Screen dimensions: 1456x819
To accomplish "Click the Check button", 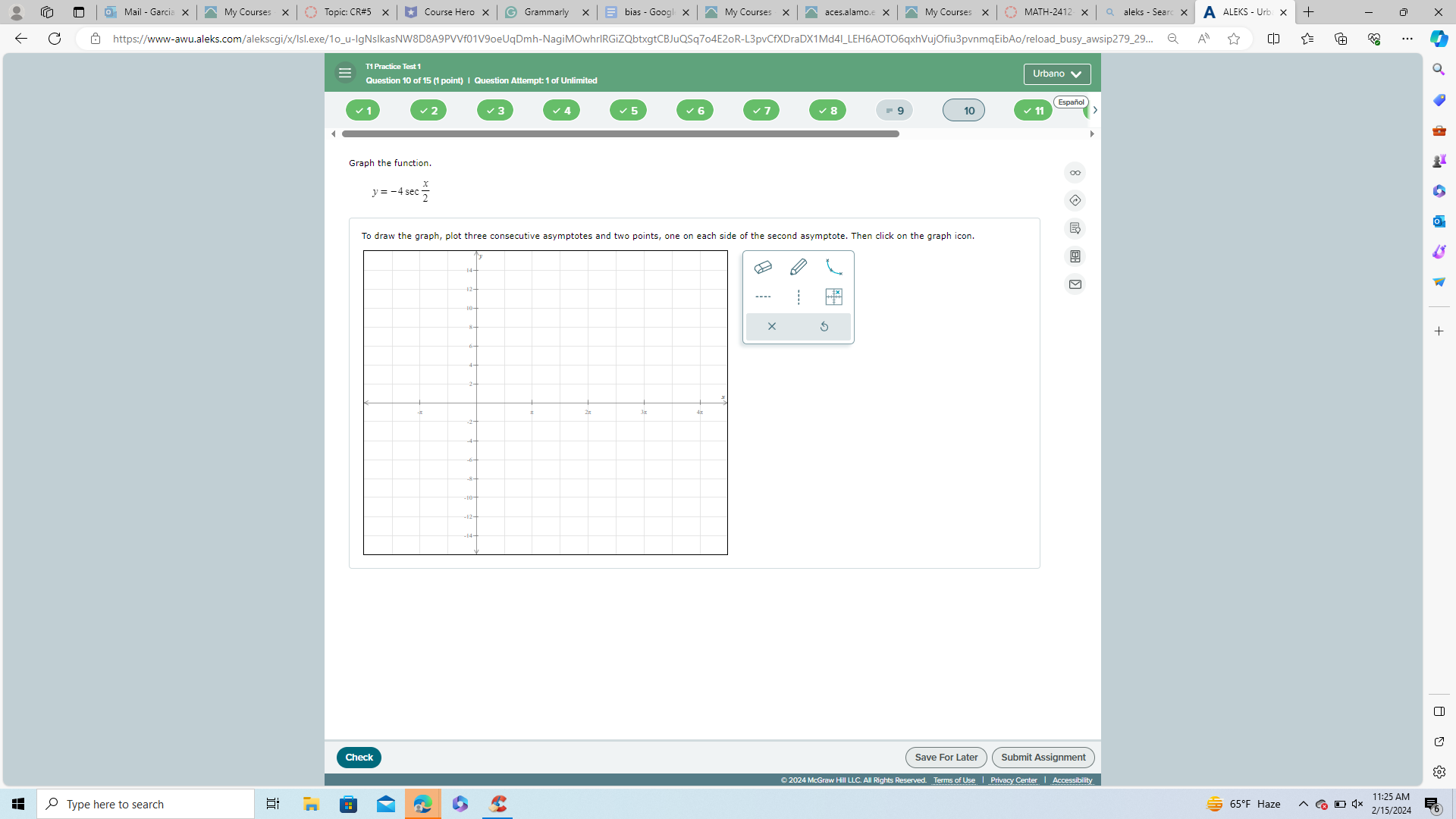I will pos(359,757).
